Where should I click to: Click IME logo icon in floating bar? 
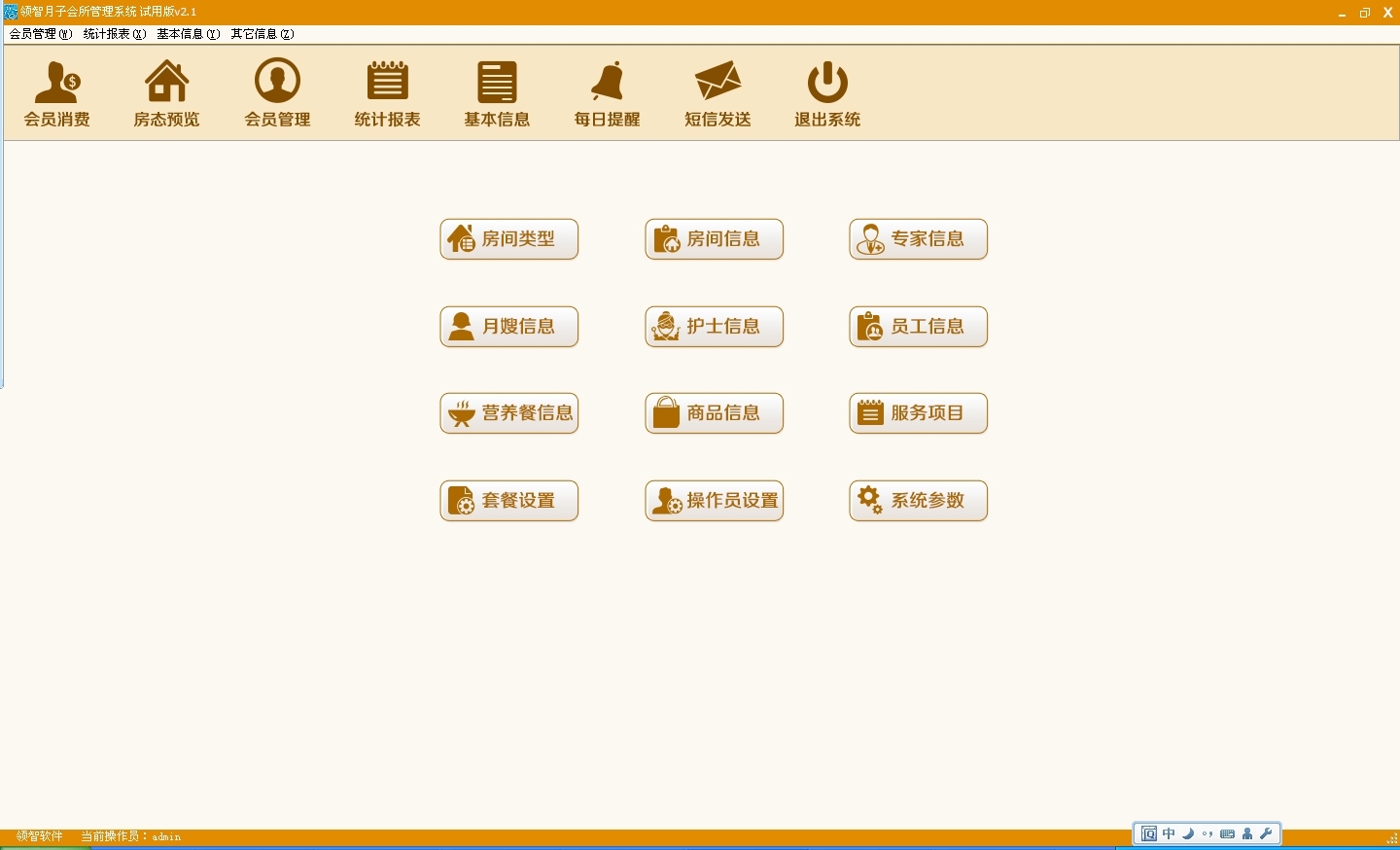(1149, 833)
